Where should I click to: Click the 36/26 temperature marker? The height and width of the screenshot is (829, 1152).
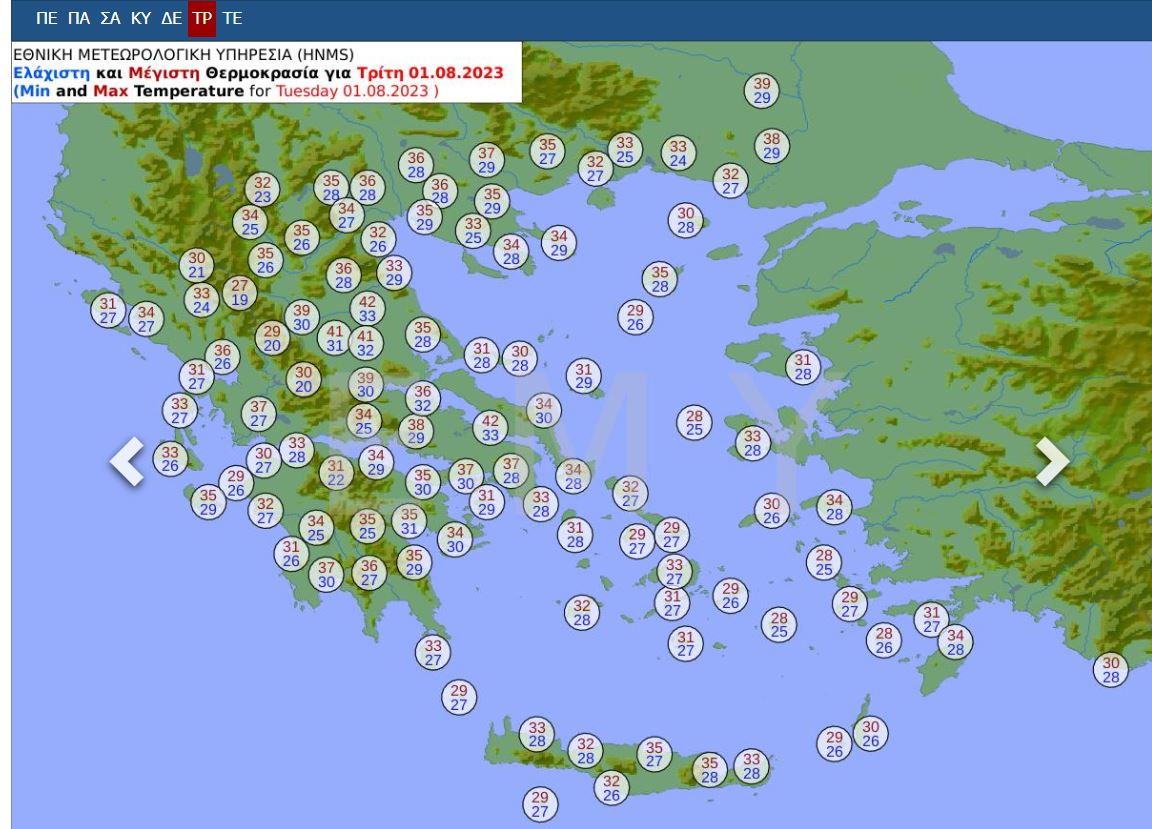click(x=223, y=357)
